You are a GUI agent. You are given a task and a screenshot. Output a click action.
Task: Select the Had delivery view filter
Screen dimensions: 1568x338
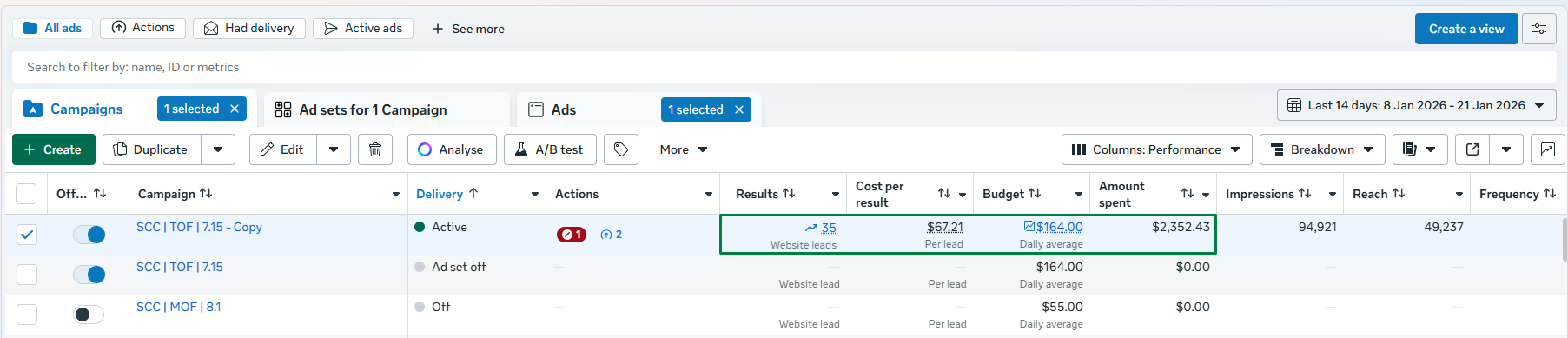coord(249,29)
